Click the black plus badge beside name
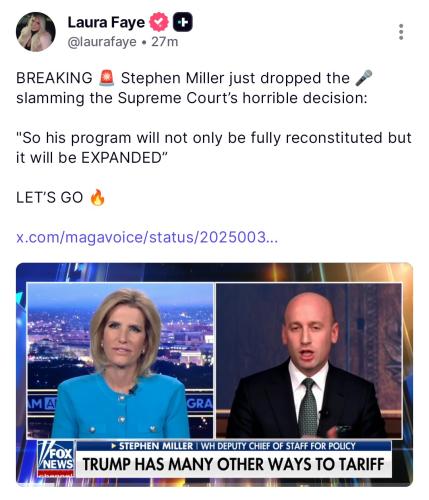This screenshot has width=429, height=500. pyautogui.click(x=183, y=22)
